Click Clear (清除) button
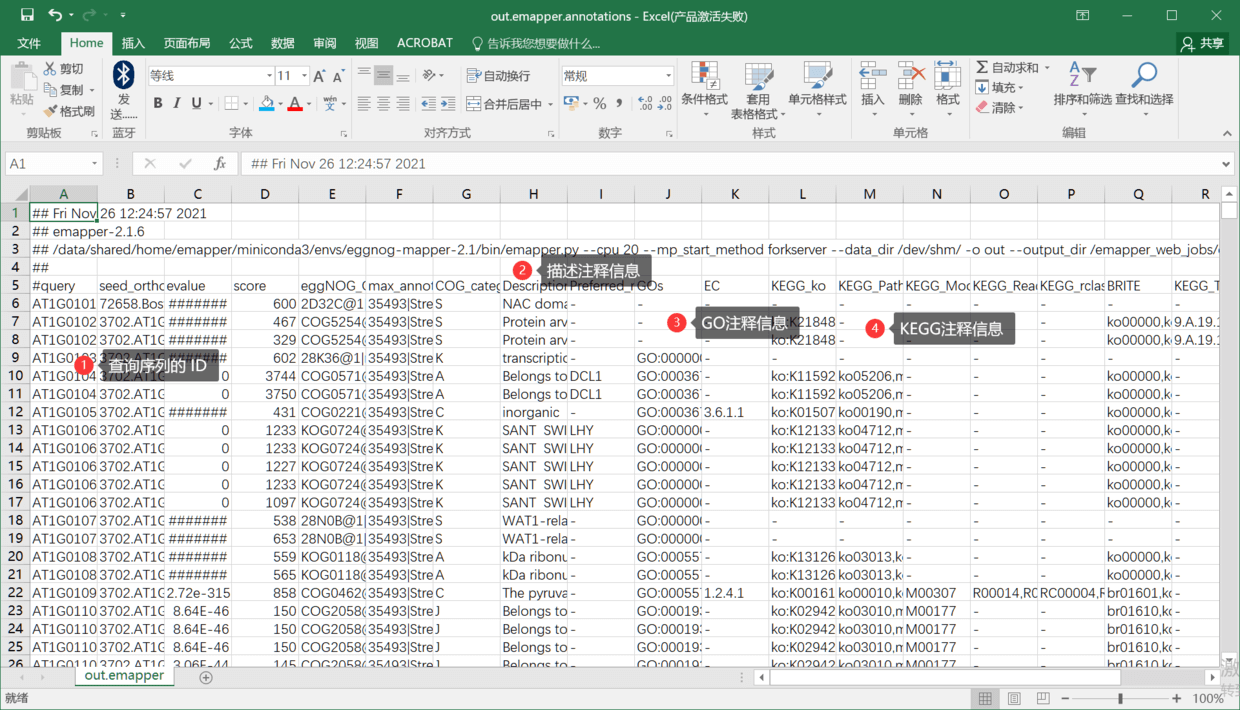This screenshot has width=1240, height=710. pos(1000,108)
